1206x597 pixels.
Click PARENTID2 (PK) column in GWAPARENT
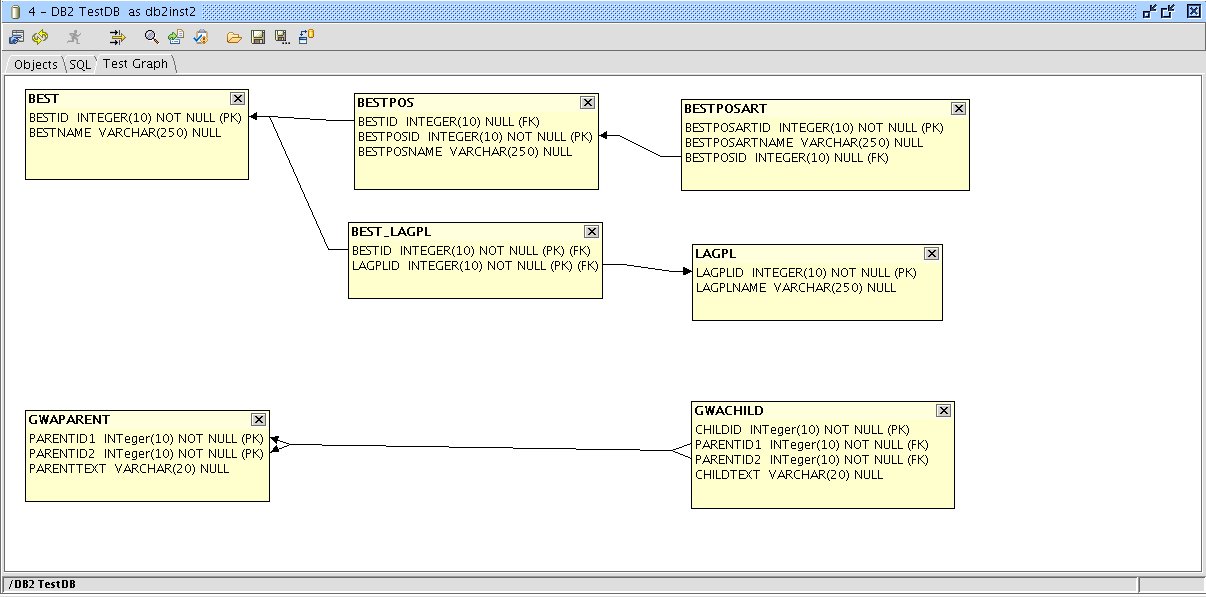coord(146,453)
